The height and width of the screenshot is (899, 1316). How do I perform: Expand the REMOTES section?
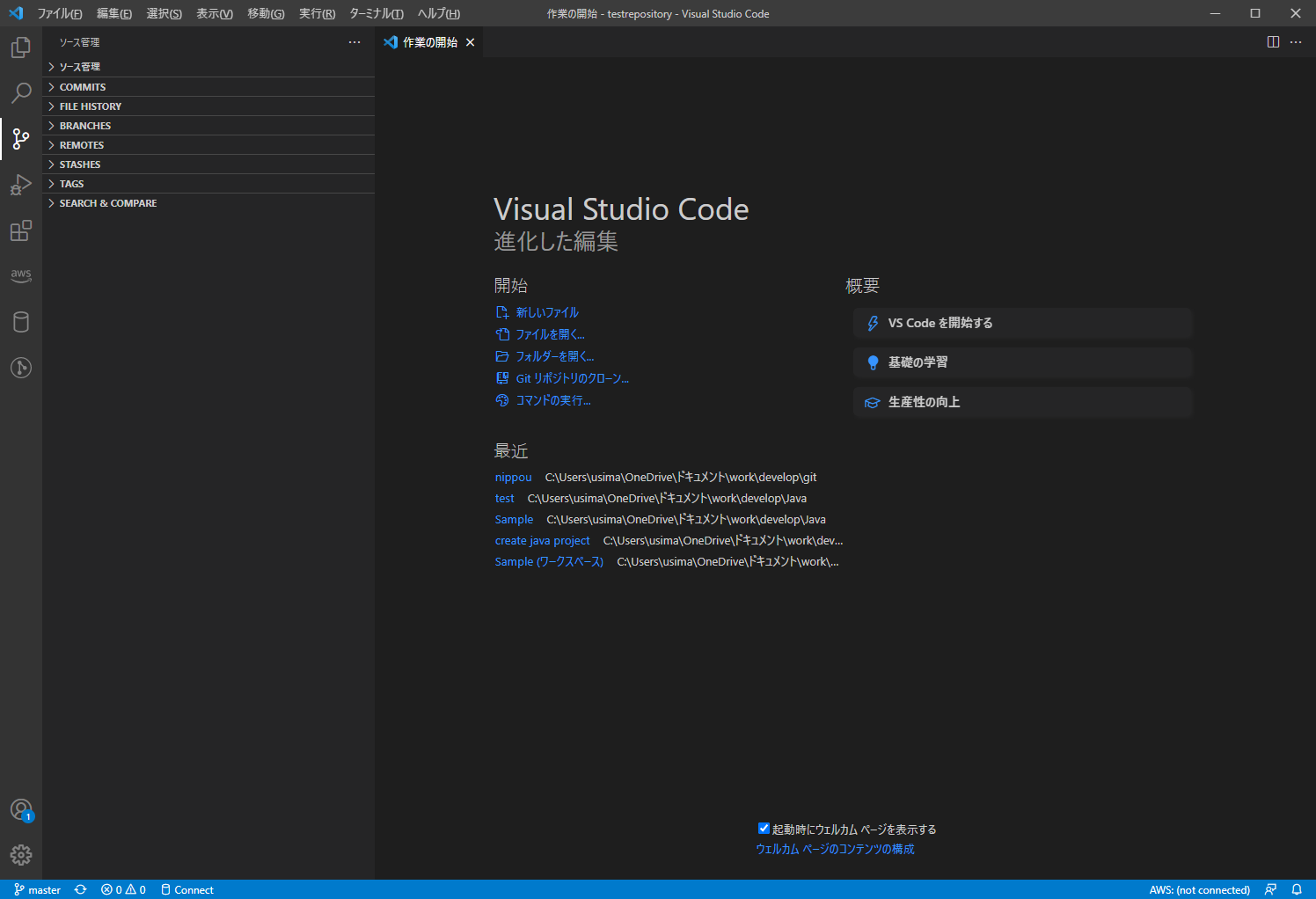tap(208, 144)
